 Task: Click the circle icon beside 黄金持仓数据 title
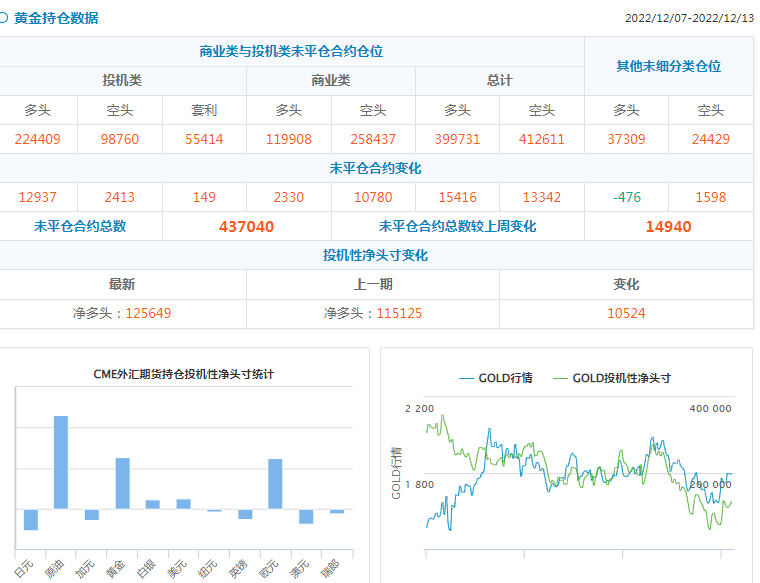point(4,18)
